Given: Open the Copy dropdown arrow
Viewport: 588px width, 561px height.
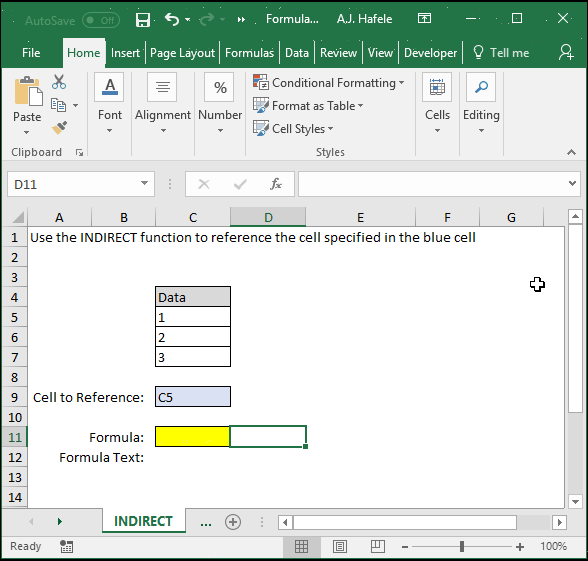Looking at the screenshot, I should (75, 105).
